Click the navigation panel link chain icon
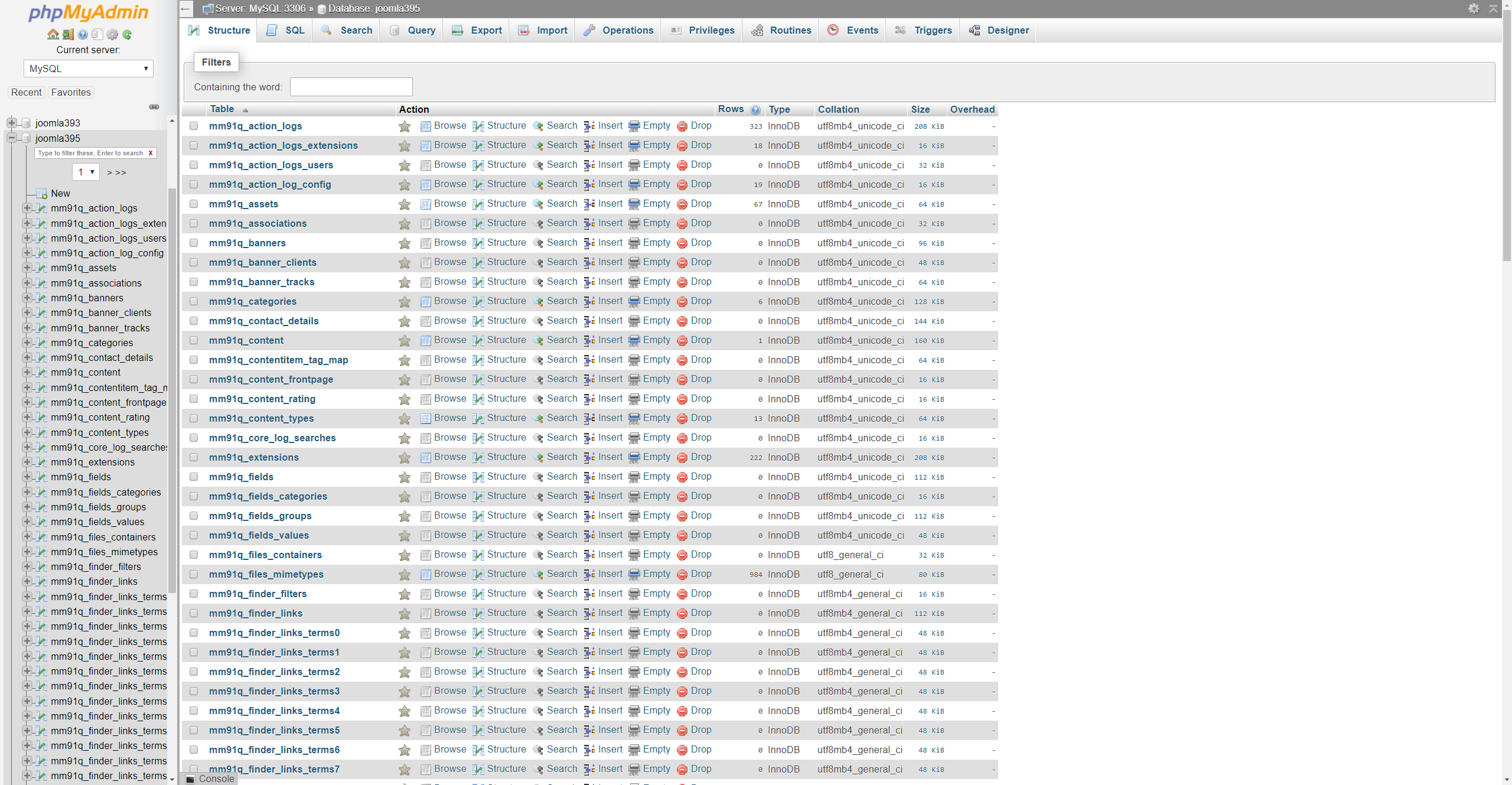 [154, 107]
